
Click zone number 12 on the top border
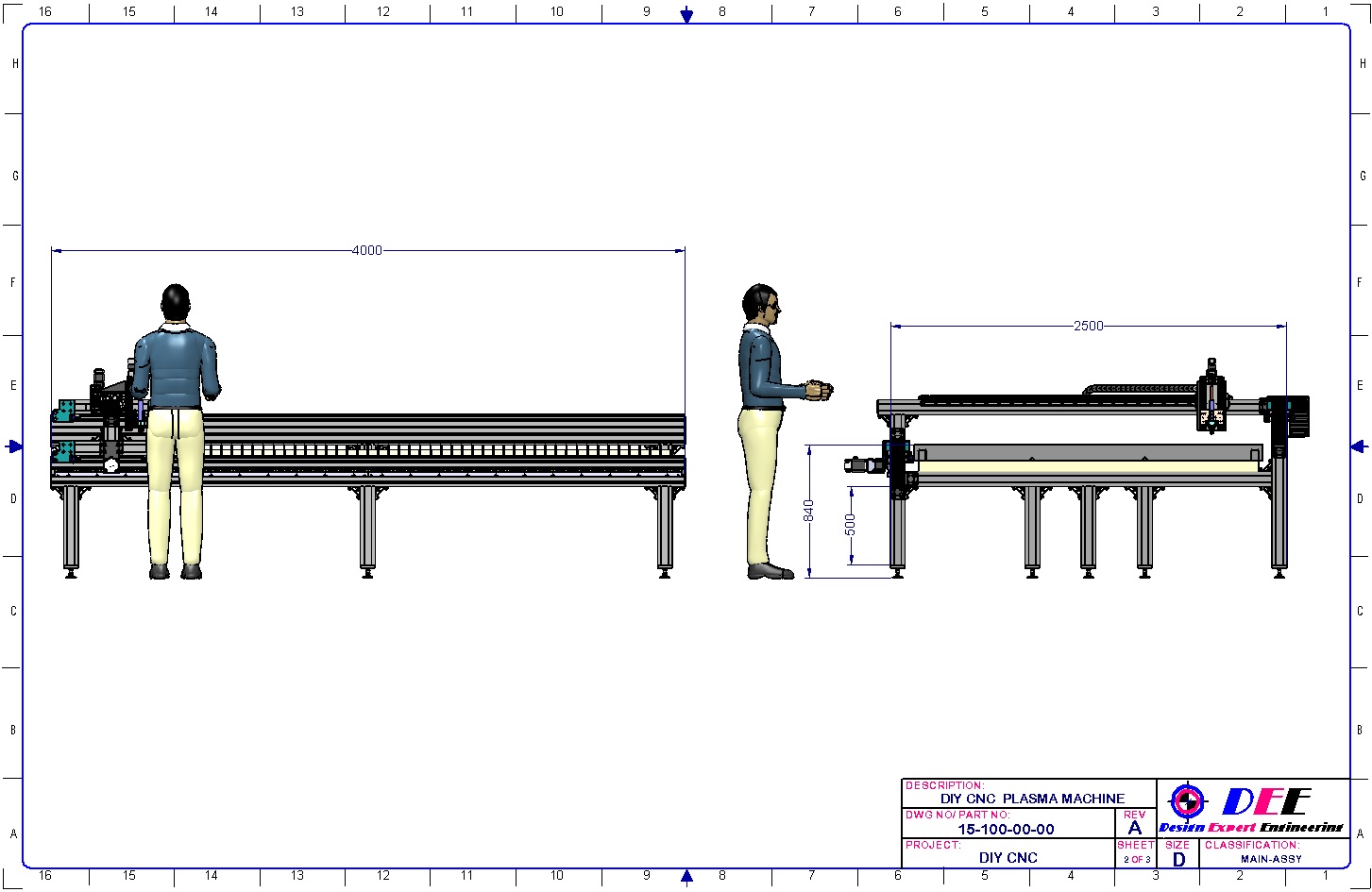pyautogui.click(x=382, y=11)
